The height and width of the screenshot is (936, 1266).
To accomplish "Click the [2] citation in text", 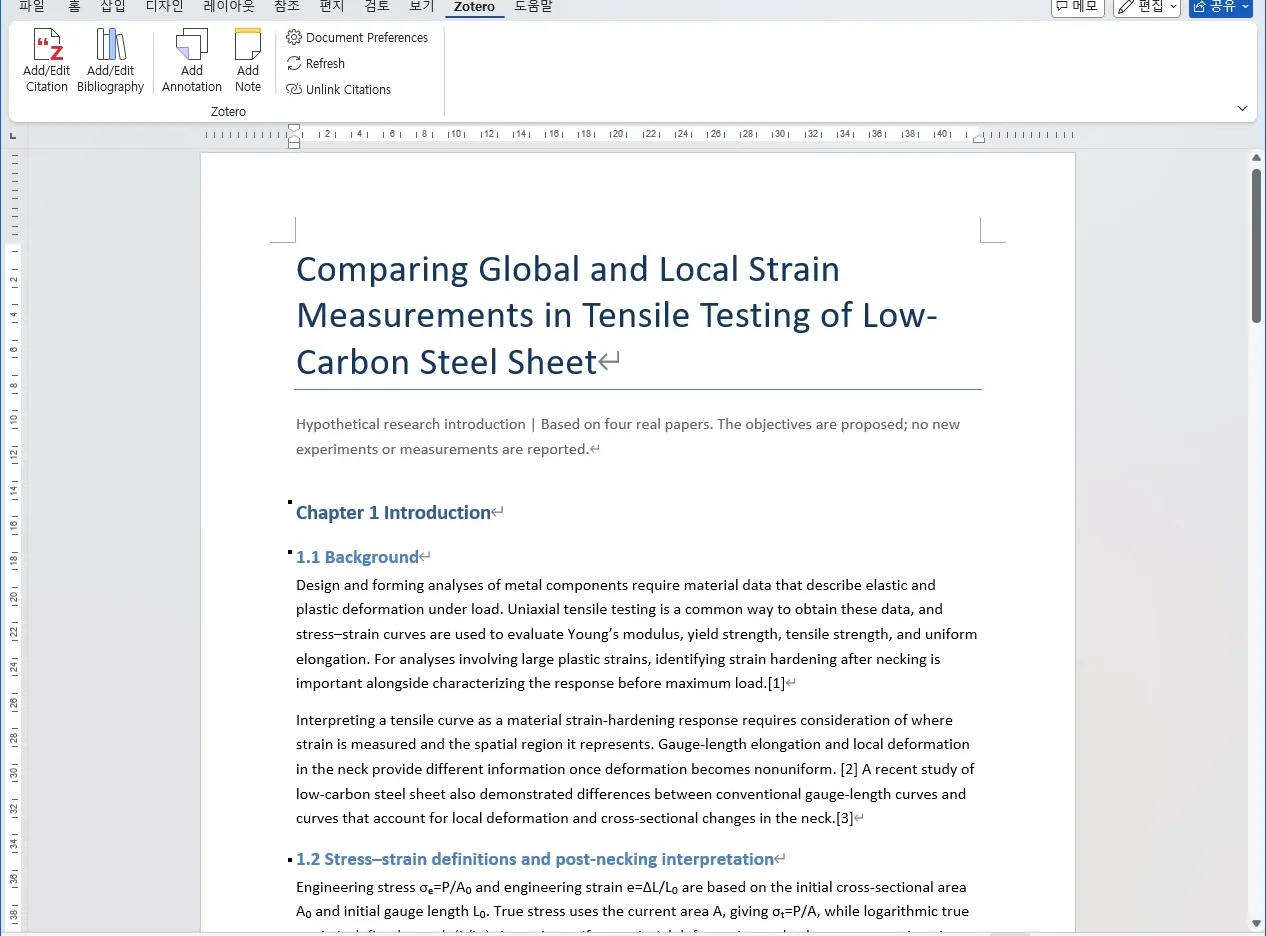I will (849, 769).
